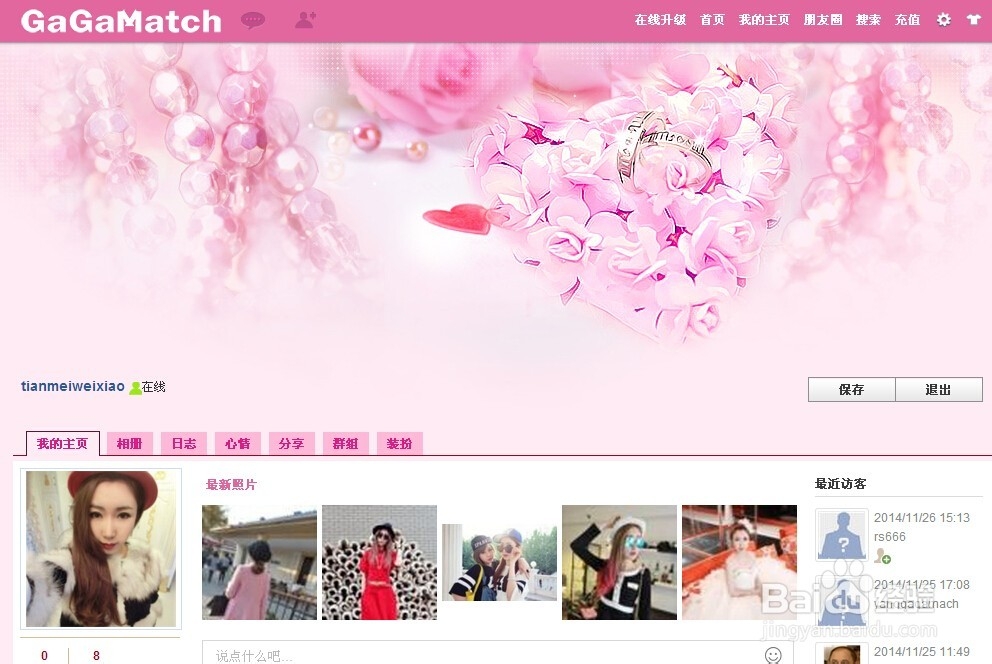
Task: Switch to the 装扮 tab
Action: pos(399,443)
